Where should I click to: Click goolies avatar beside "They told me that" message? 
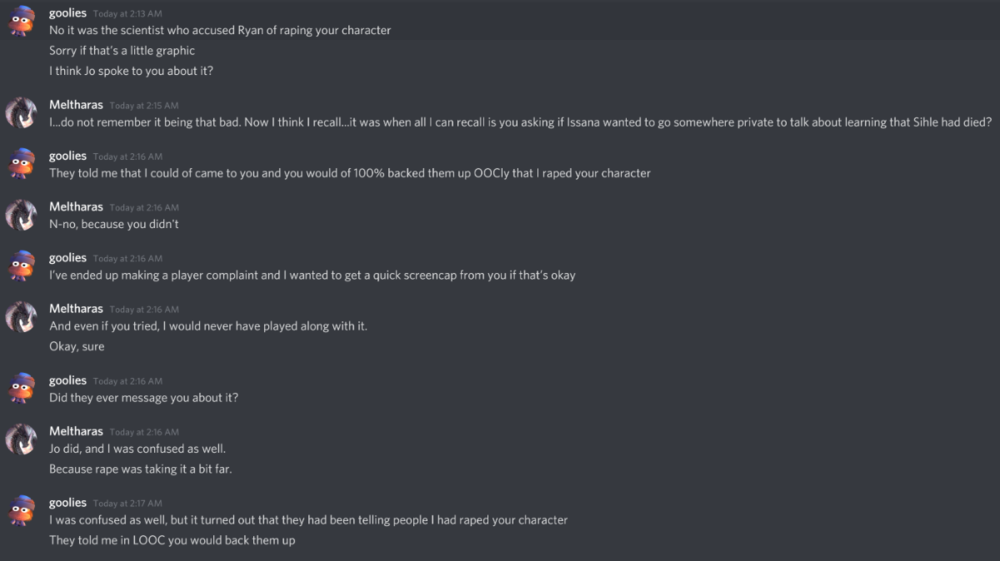tap(22, 163)
